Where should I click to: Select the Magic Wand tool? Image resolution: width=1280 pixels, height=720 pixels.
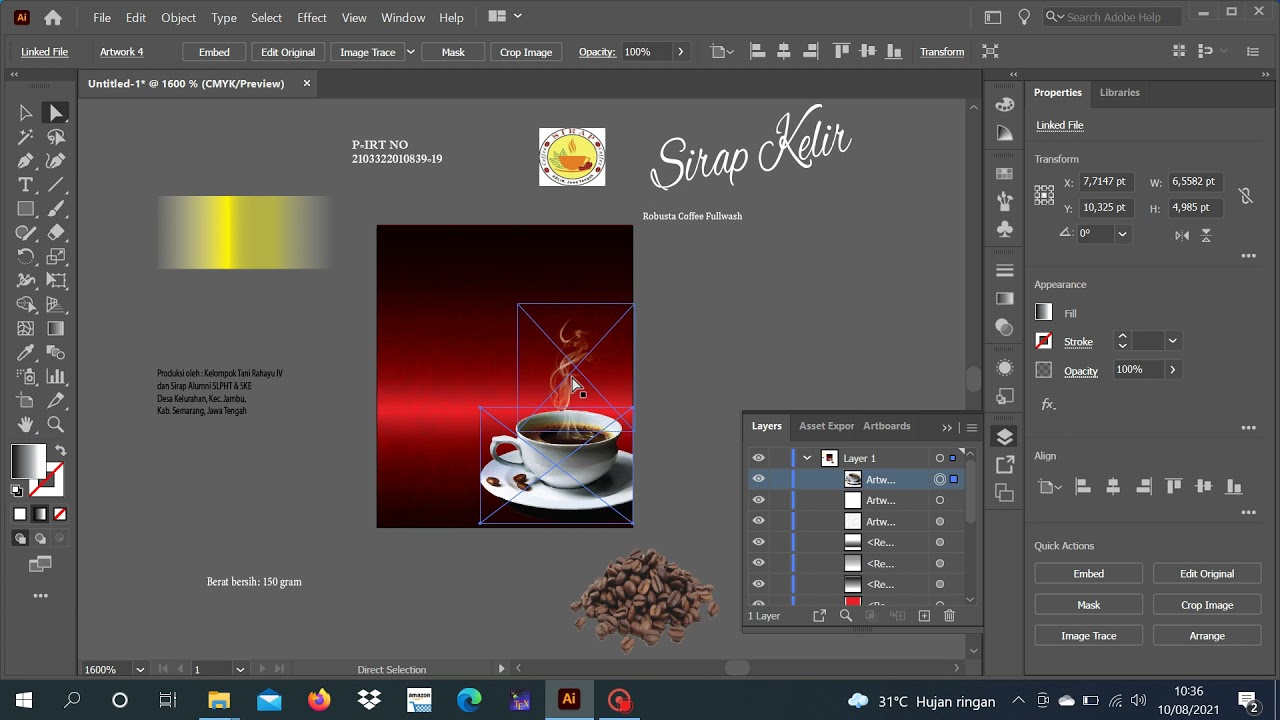[26, 137]
